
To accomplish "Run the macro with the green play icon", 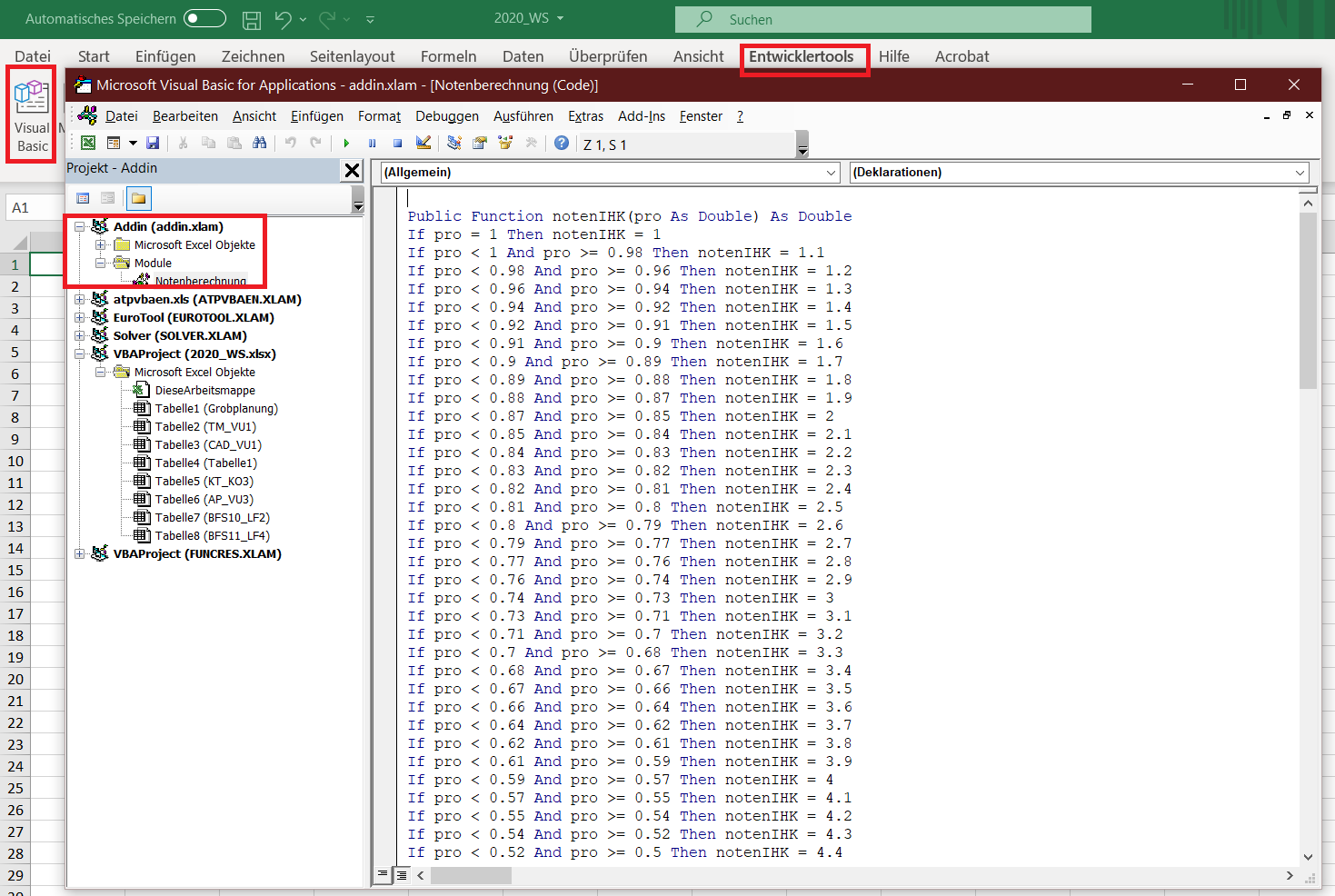I will pyautogui.click(x=346, y=143).
